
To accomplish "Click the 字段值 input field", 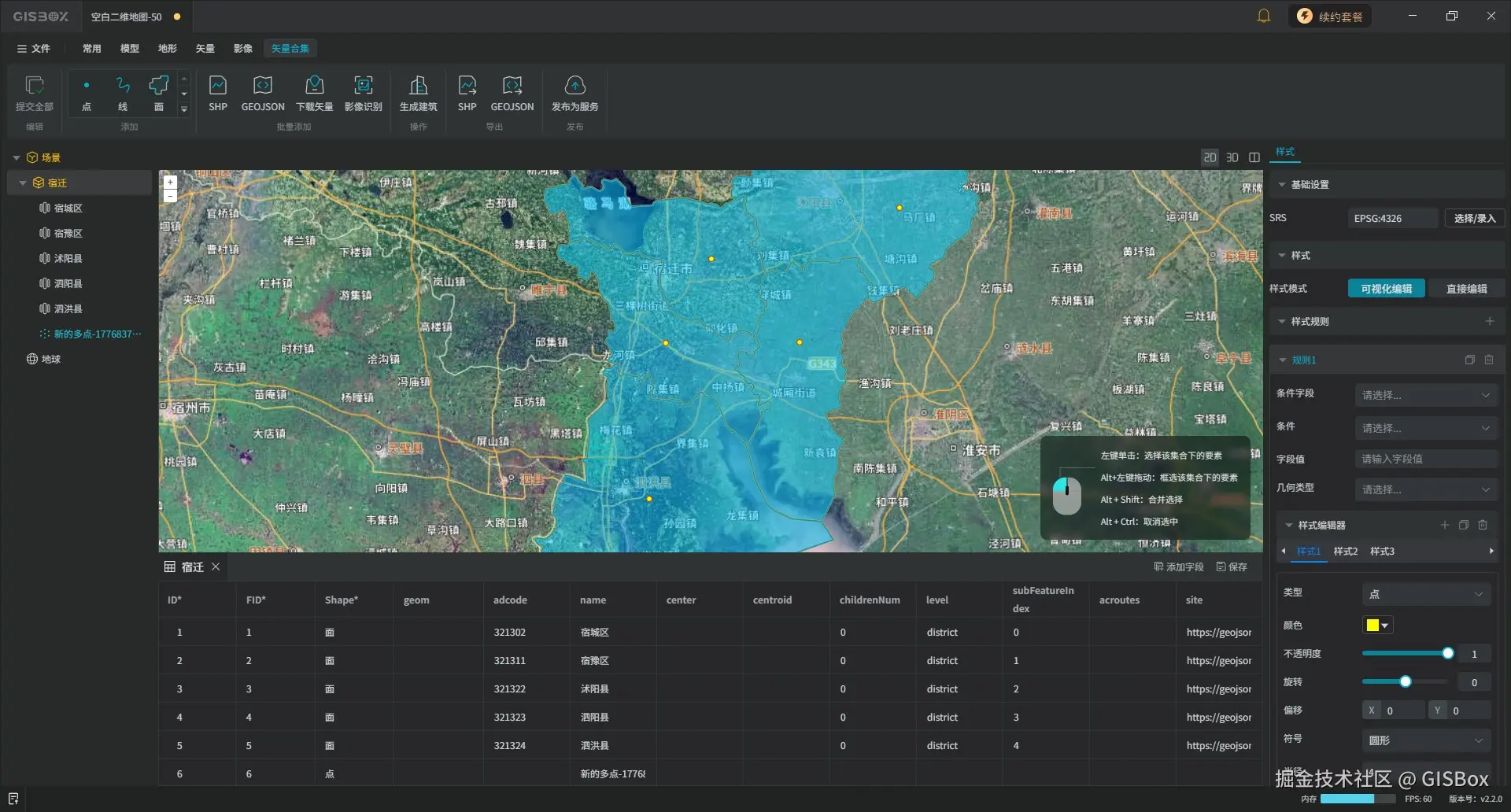I will click(1425, 459).
